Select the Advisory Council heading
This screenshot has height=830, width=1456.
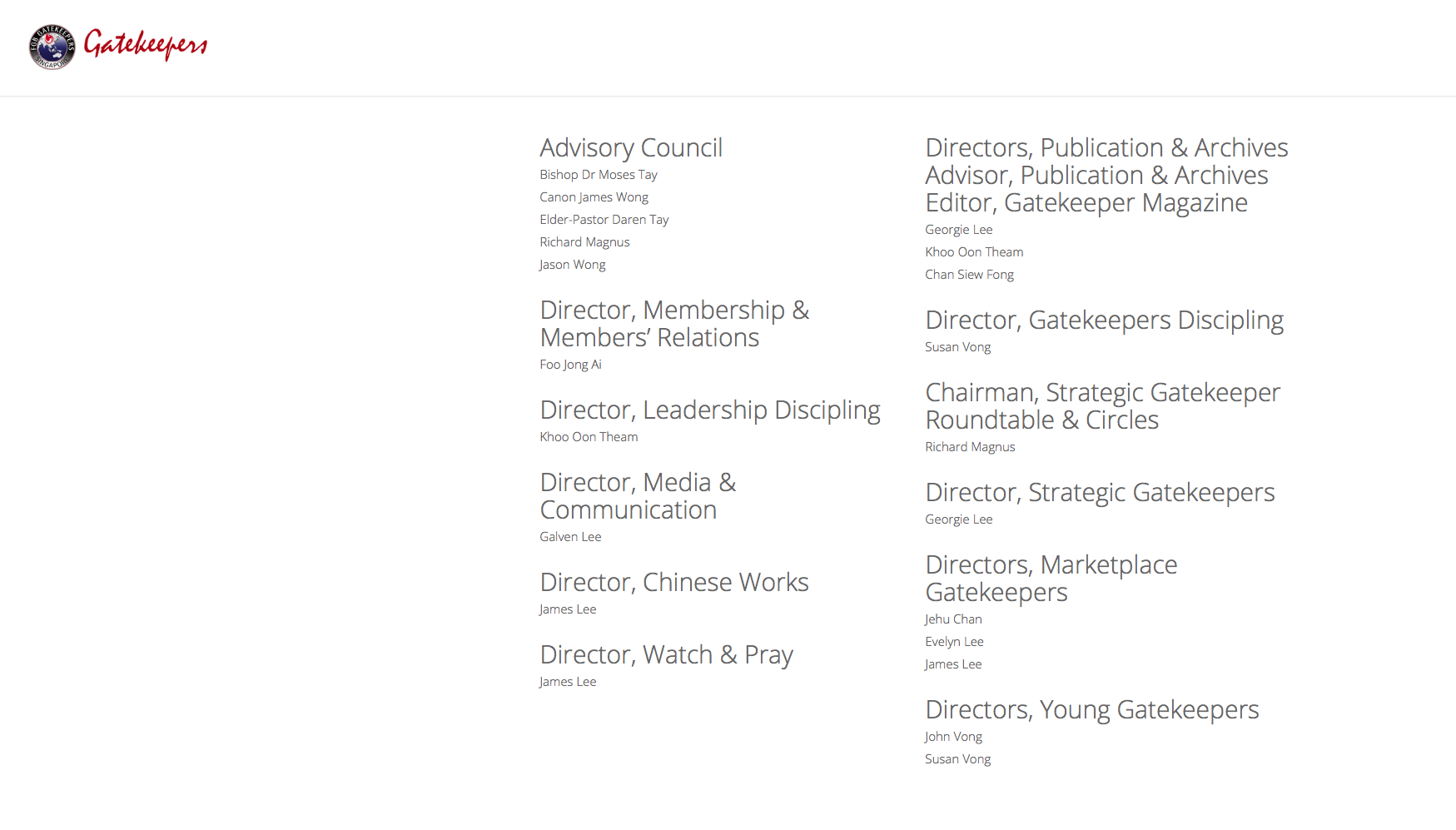(x=631, y=147)
